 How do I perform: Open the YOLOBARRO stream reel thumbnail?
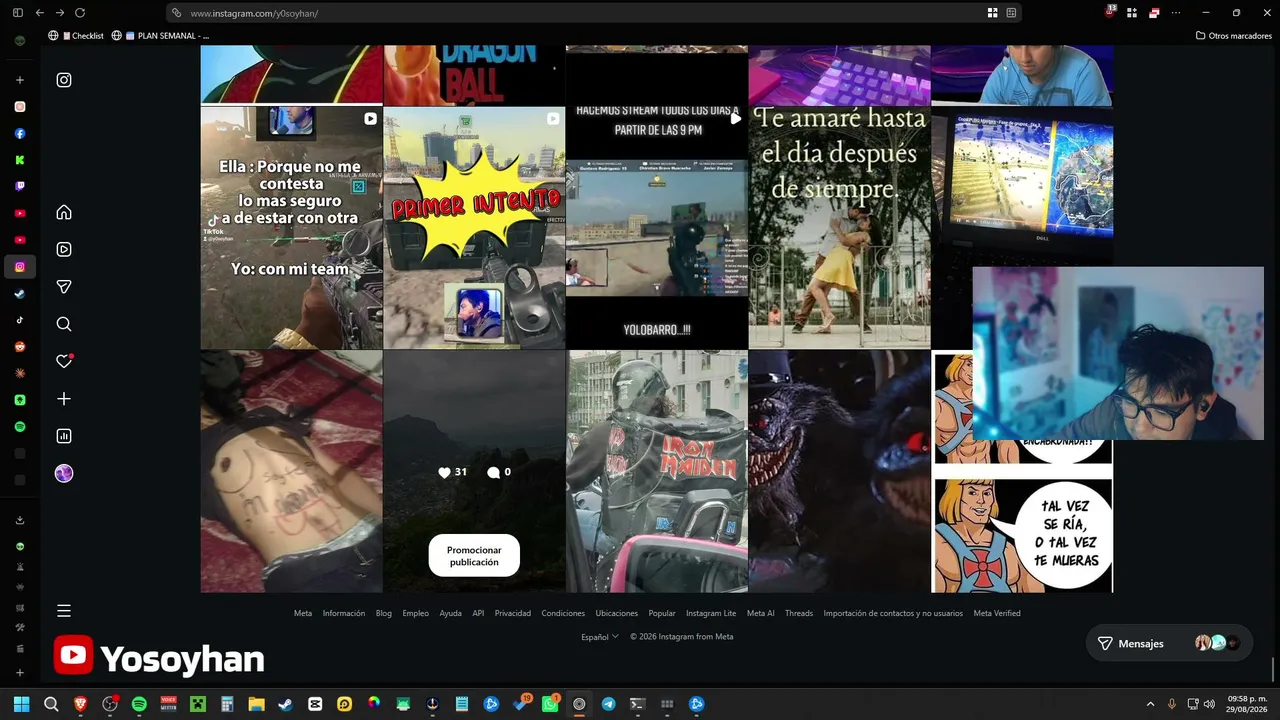point(657,228)
